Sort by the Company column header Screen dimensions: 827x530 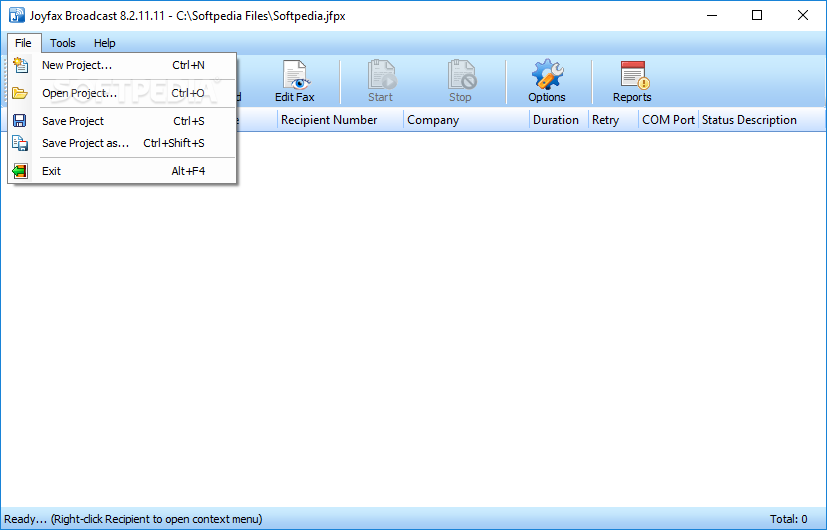pyautogui.click(x=466, y=120)
